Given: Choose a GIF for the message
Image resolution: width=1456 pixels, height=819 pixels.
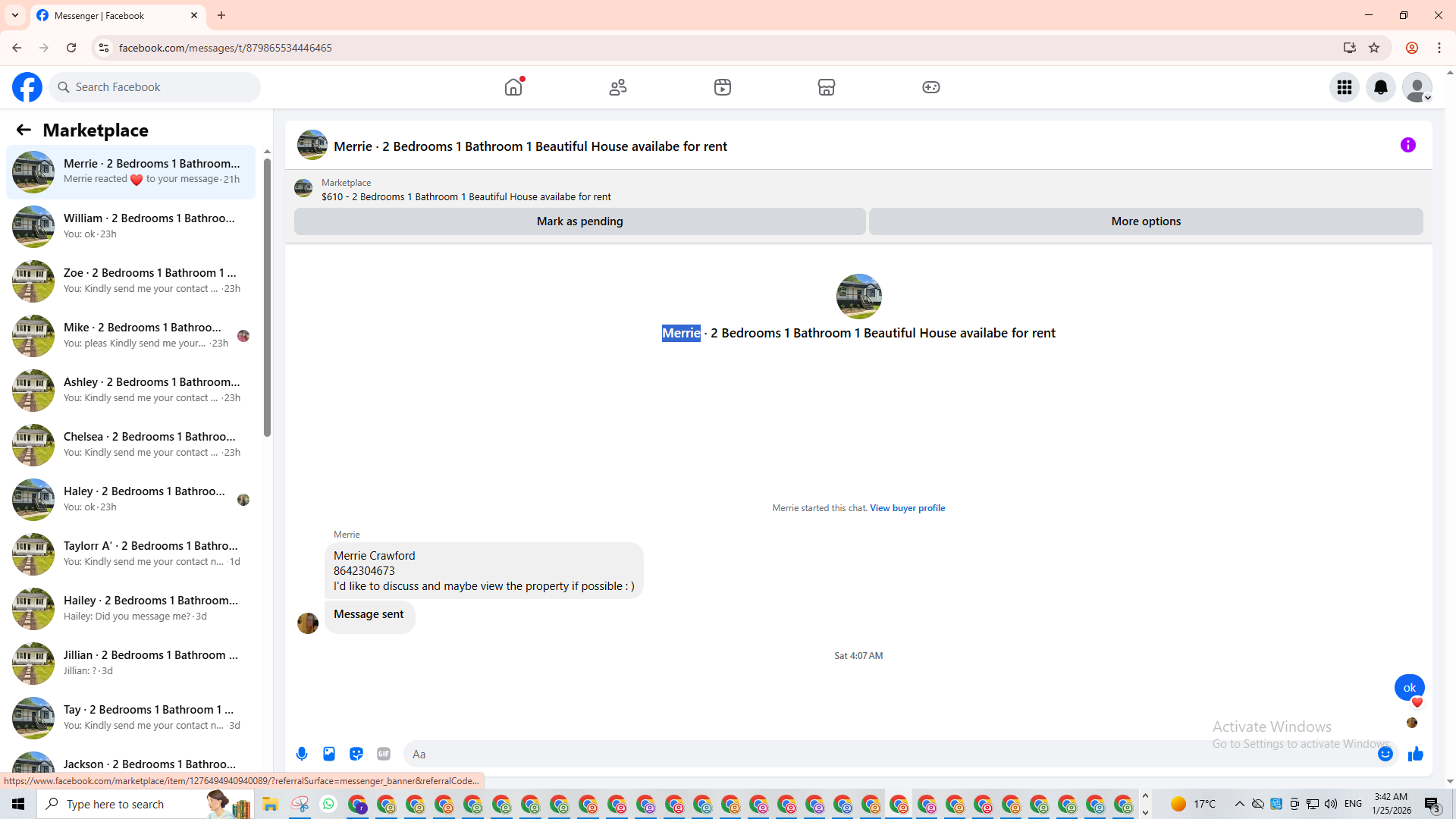Looking at the screenshot, I should [x=384, y=754].
